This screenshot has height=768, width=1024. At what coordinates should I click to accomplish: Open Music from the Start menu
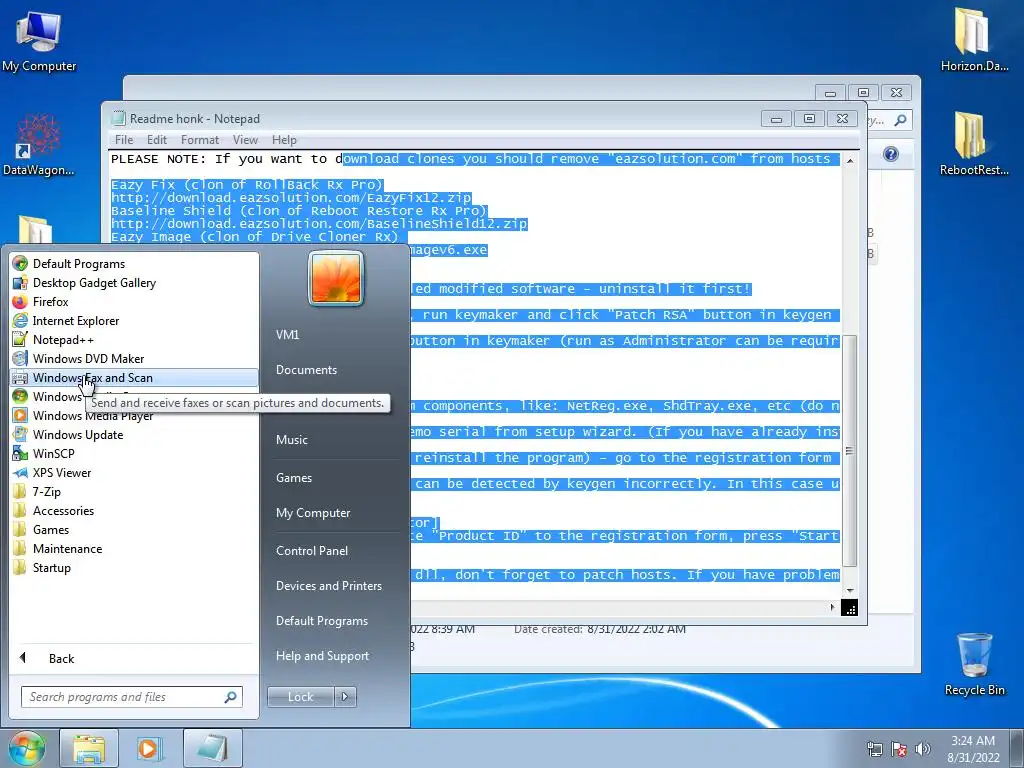pos(292,440)
